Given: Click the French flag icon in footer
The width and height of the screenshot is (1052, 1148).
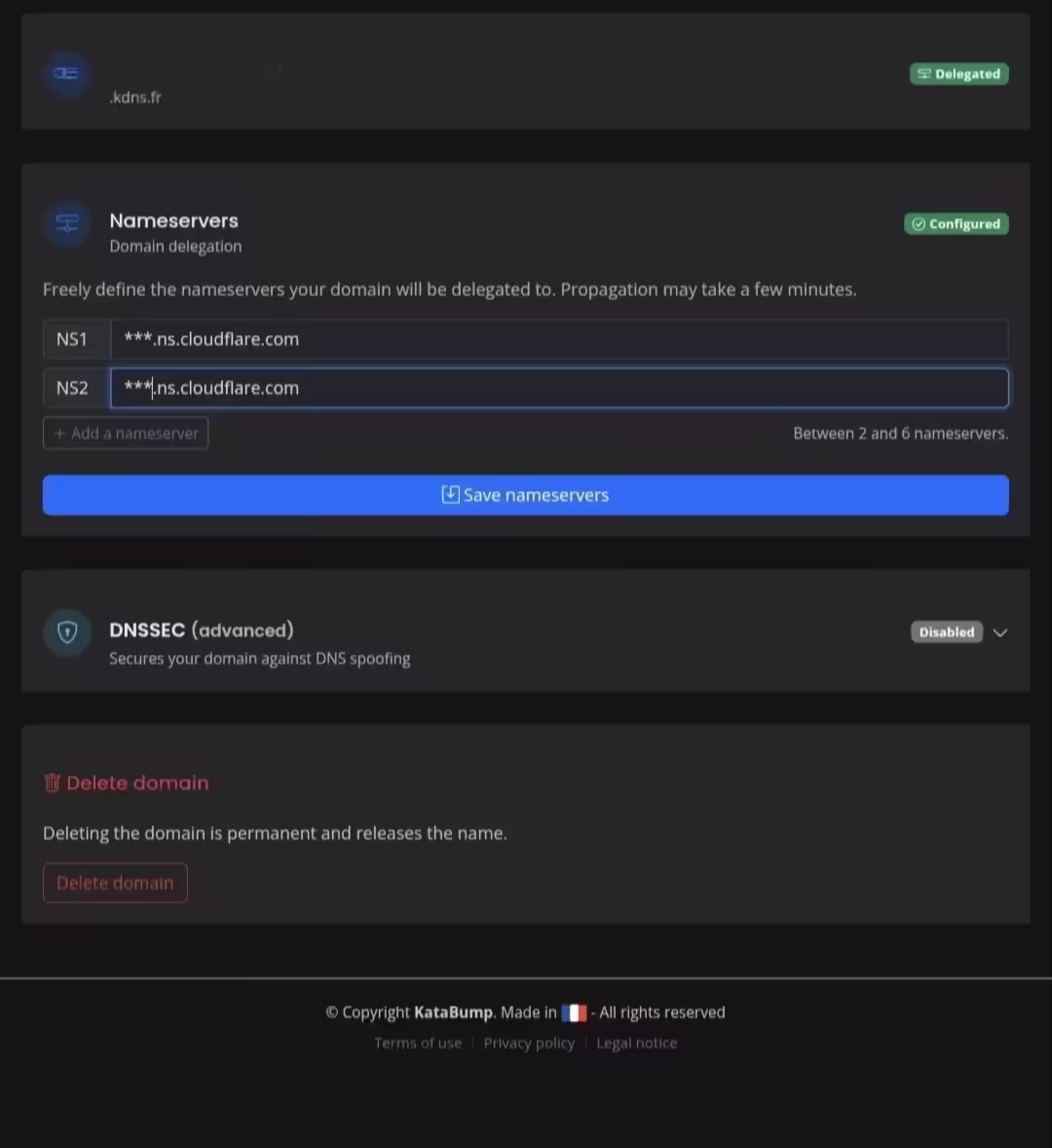Looking at the screenshot, I should coord(574,1013).
